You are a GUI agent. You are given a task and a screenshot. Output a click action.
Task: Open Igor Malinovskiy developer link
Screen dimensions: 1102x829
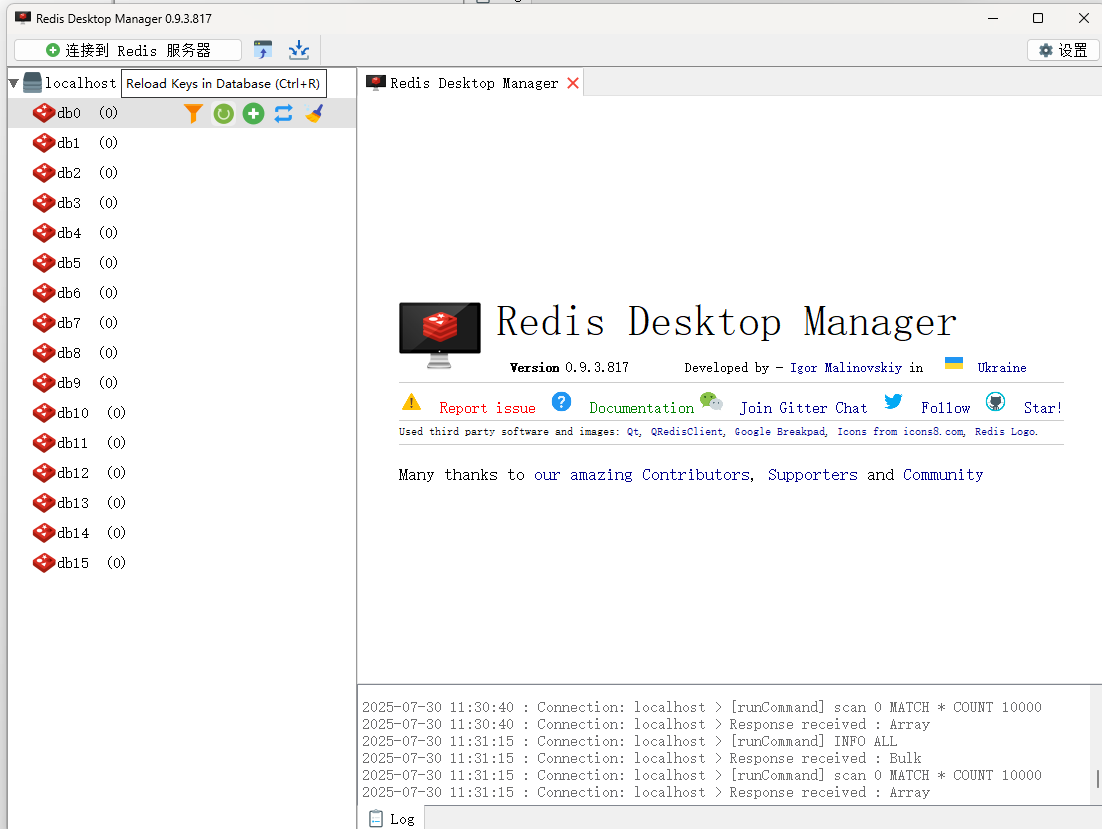(845, 367)
